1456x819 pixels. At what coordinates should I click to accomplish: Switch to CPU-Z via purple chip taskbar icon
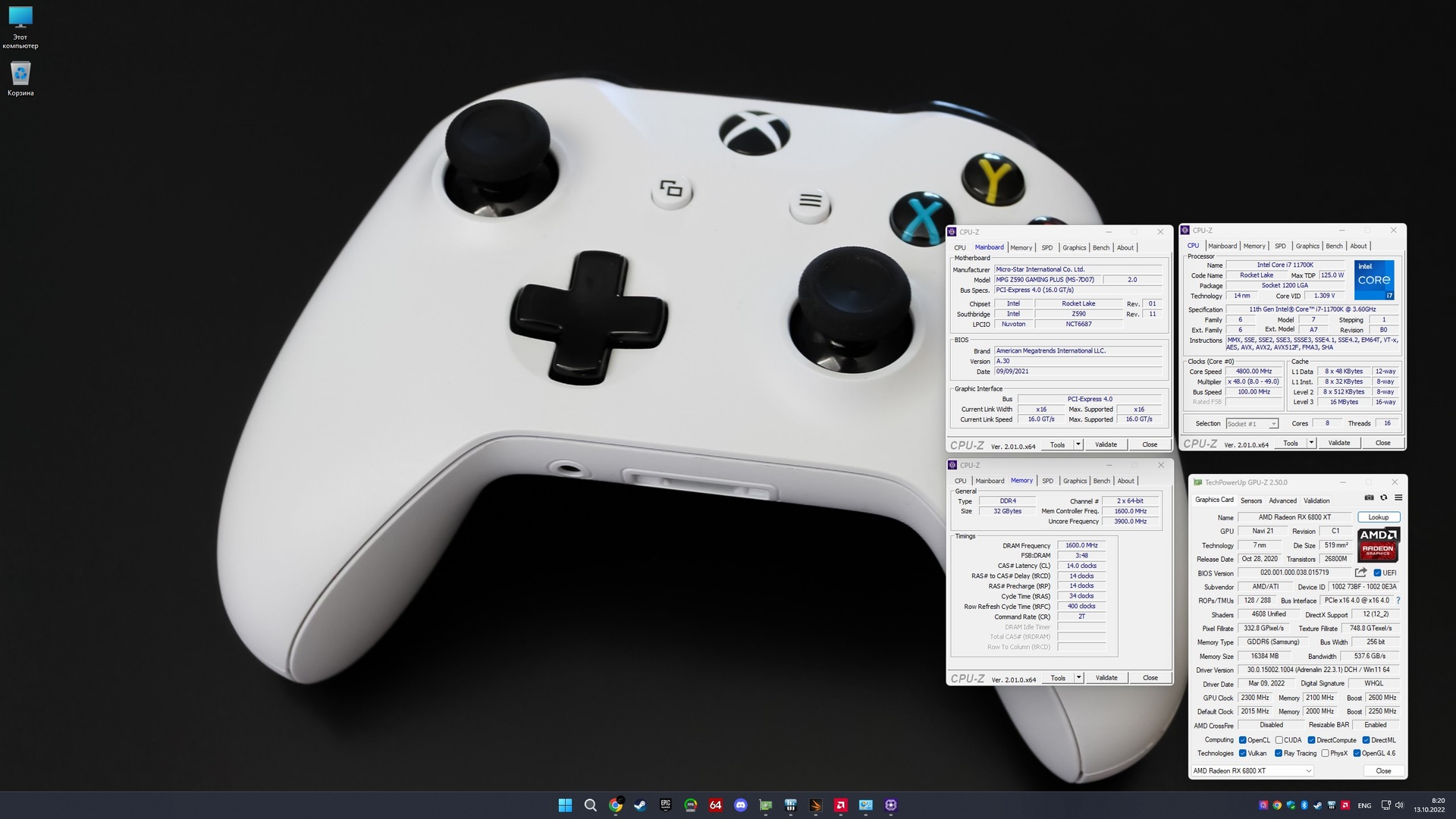pos(891,805)
